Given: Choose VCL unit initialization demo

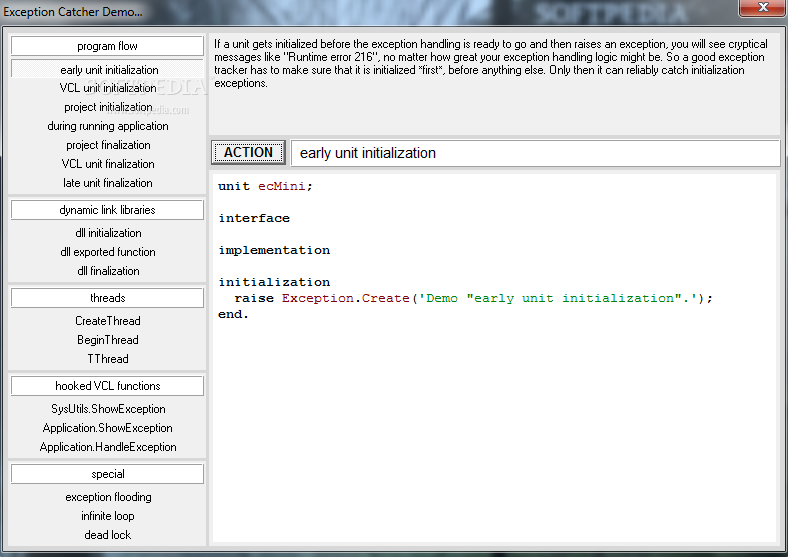Looking at the screenshot, I should pos(108,88).
